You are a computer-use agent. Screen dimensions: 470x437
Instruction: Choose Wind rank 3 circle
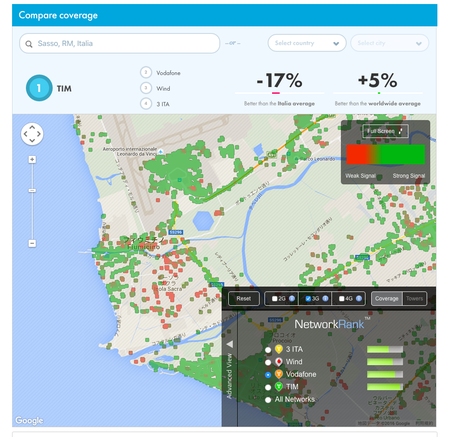tap(146, 88)
